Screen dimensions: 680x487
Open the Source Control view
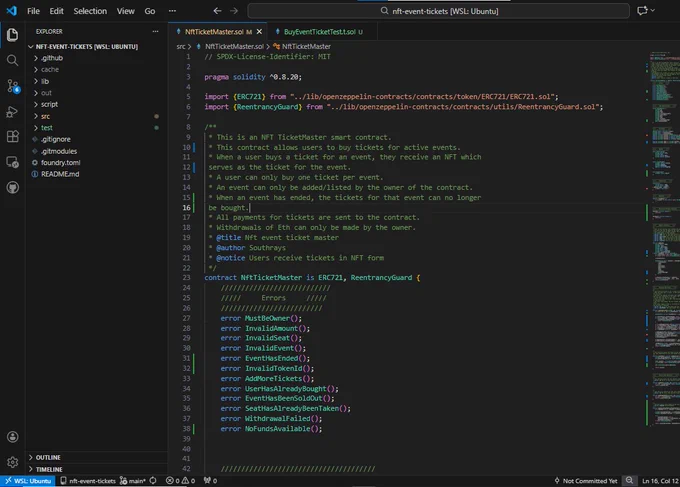pyautogui.click(x=13, y=86)
